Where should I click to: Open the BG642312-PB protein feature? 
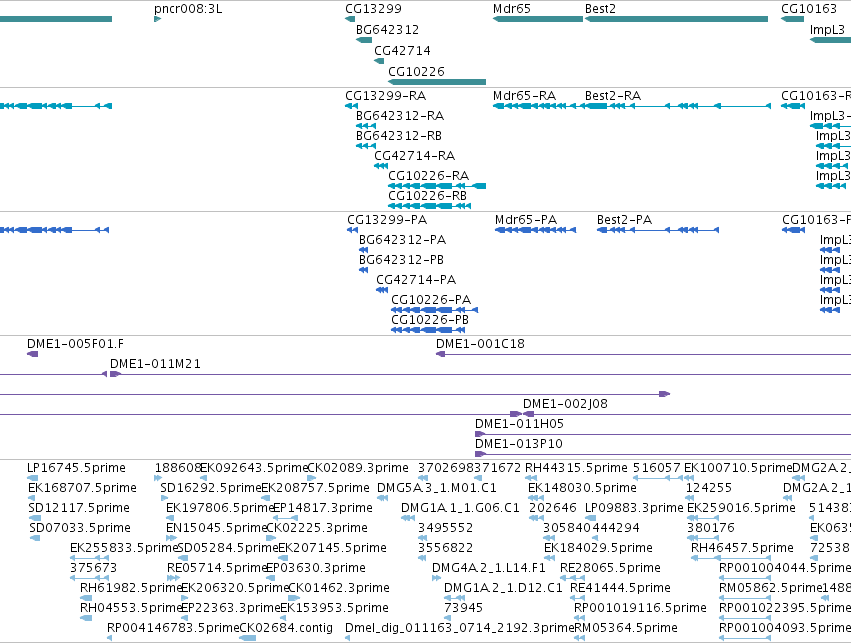click(x=364, y=270)
